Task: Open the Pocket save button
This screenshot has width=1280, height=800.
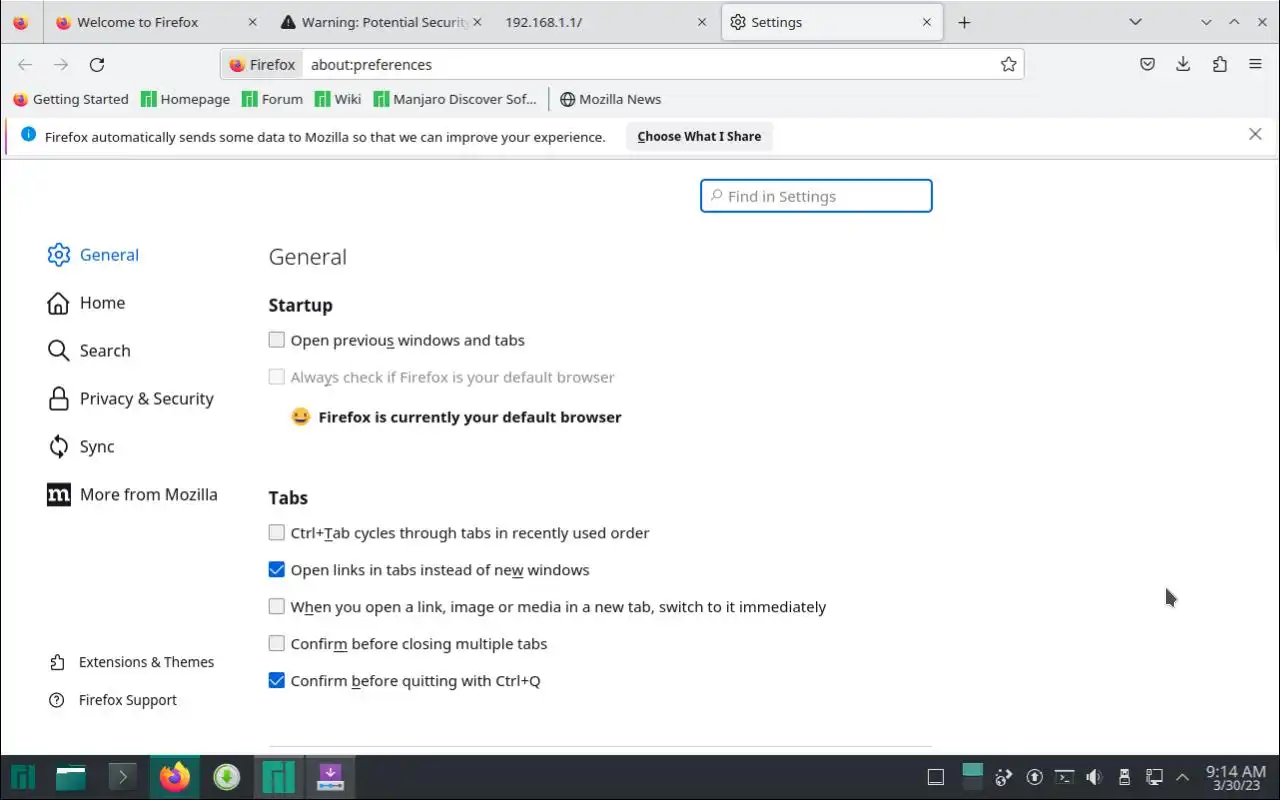Action: coord(1148,64)
